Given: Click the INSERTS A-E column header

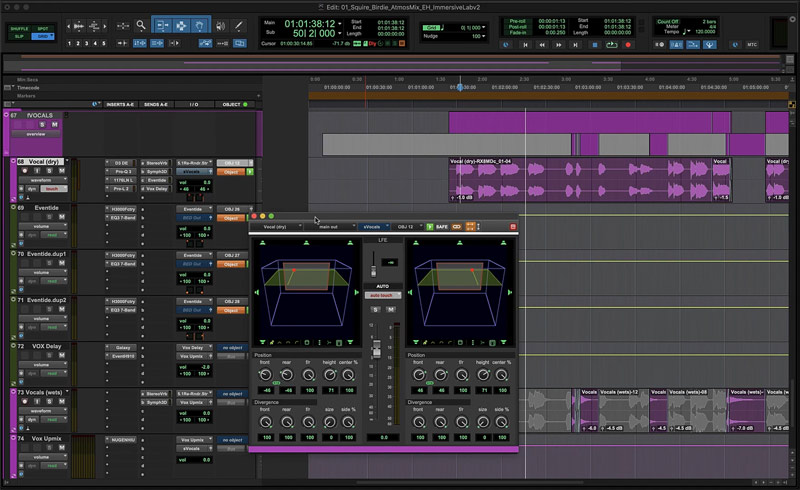Looking at the screenshot, I should click(120, 104).
